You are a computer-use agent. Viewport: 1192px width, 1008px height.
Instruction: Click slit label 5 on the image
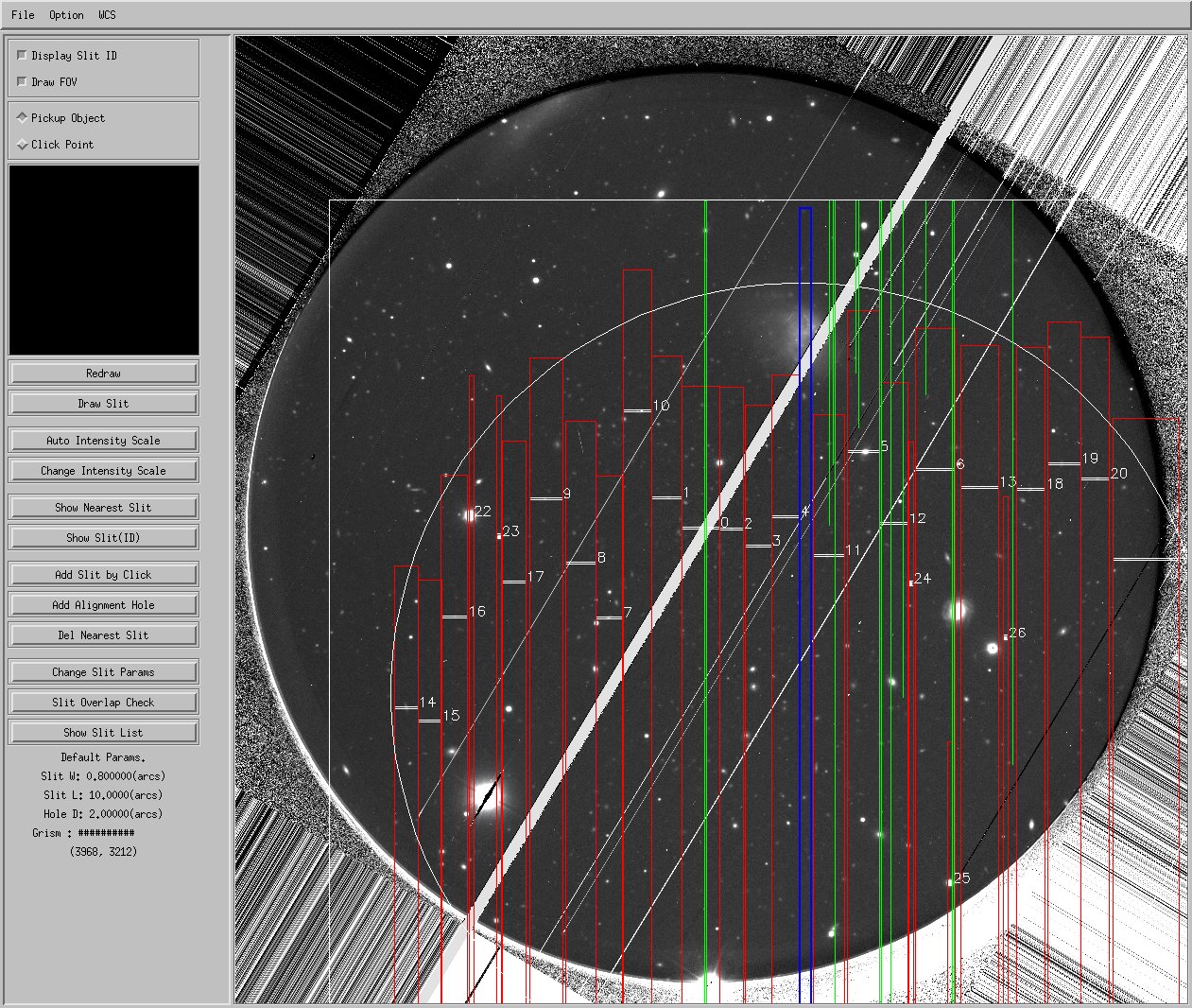point(885,446)
